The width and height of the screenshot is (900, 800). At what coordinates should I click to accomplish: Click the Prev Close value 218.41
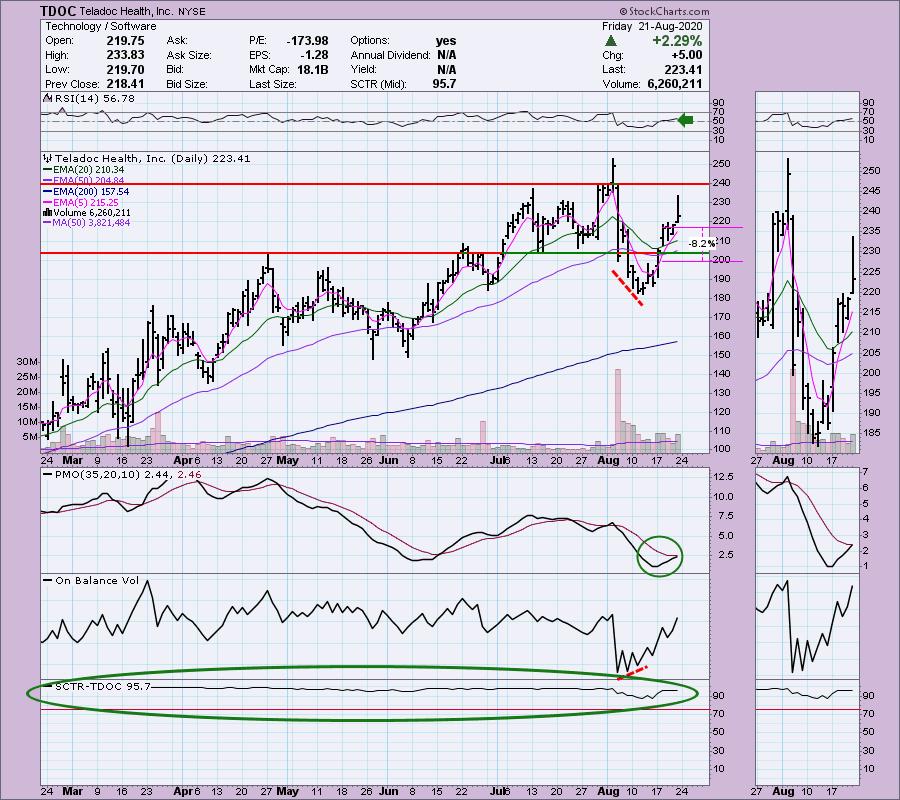125,84
